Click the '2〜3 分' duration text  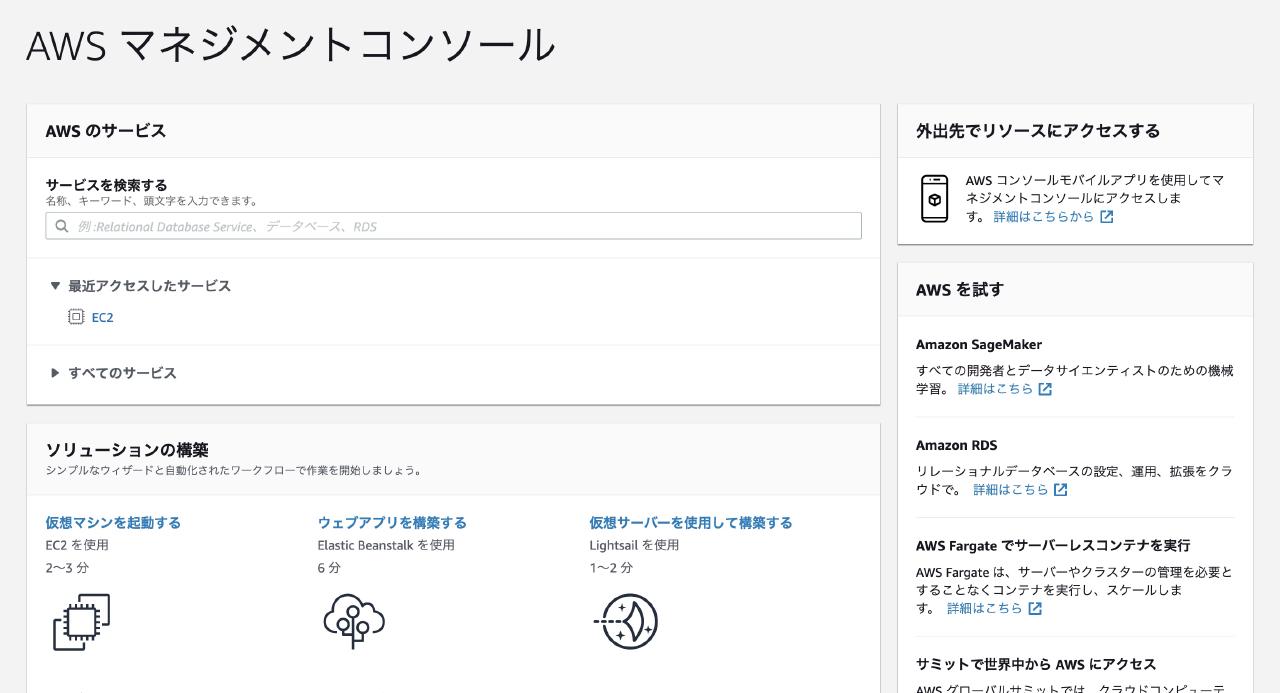67,568
